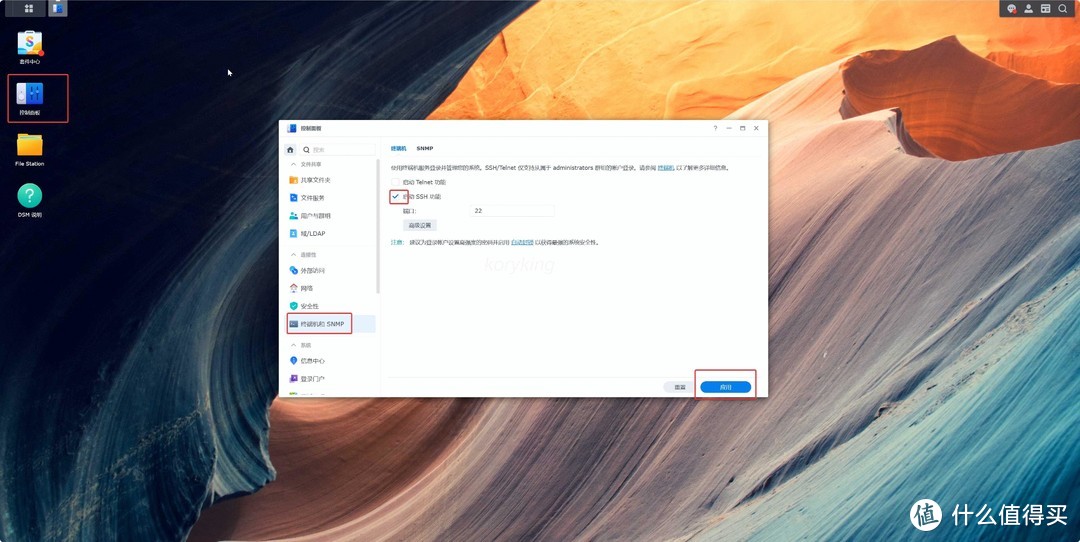The height and width of the screenshot is (542, 1080).
Task: Go to Control Panel home icon
Action: pyautogui.click(x=291, y=149)
